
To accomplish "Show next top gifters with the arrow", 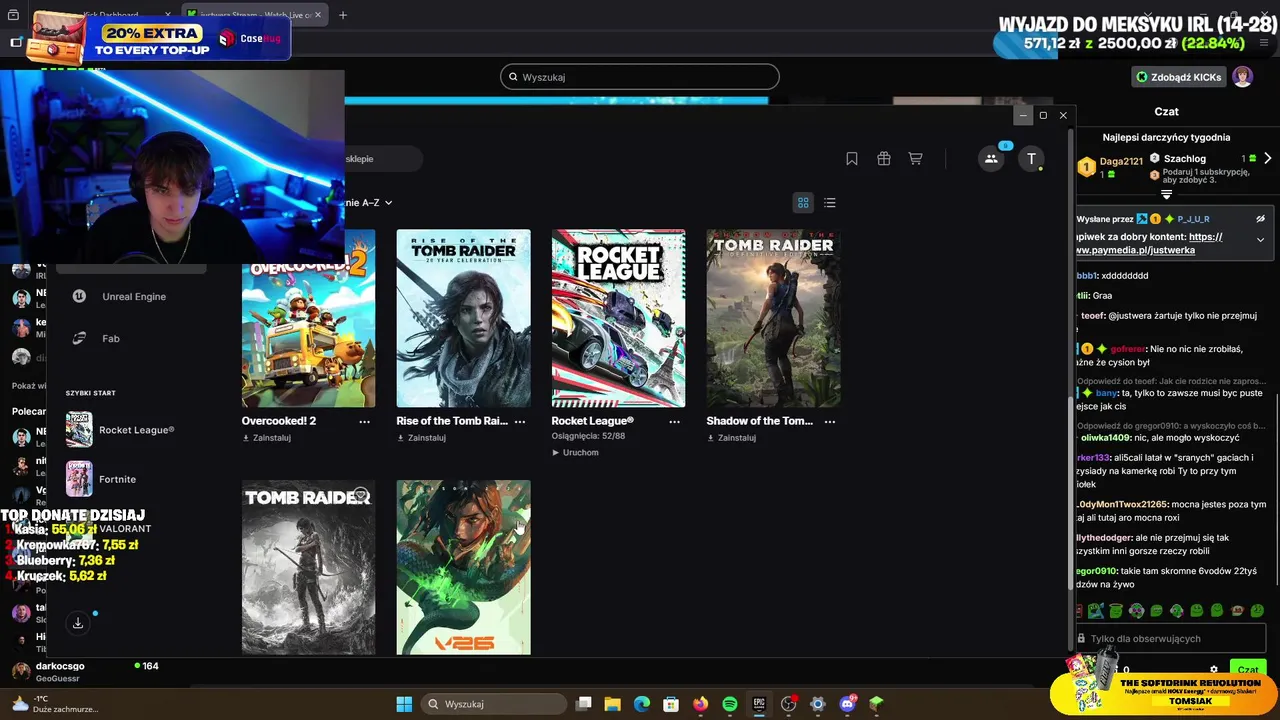I will (1267, 159).
